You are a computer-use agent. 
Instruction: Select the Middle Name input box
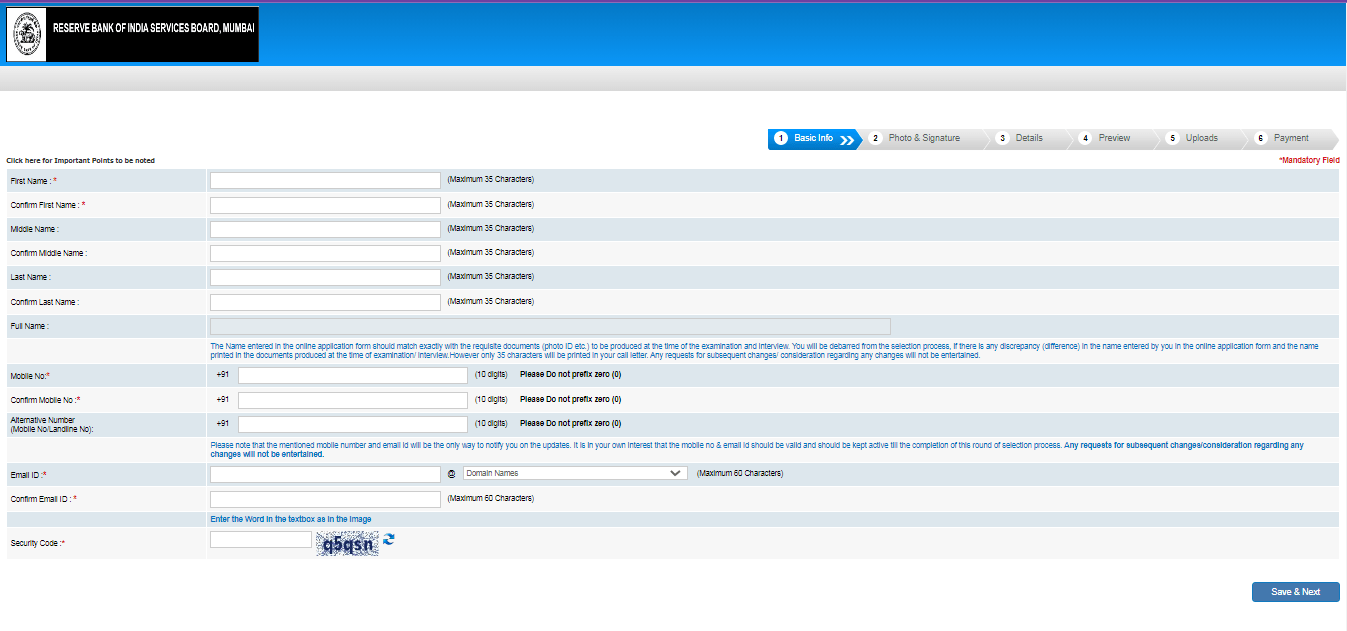[325, 229]
